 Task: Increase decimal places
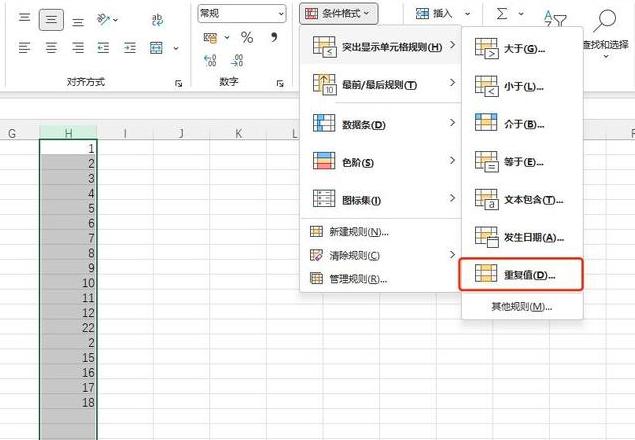click(x=210, y=60)
